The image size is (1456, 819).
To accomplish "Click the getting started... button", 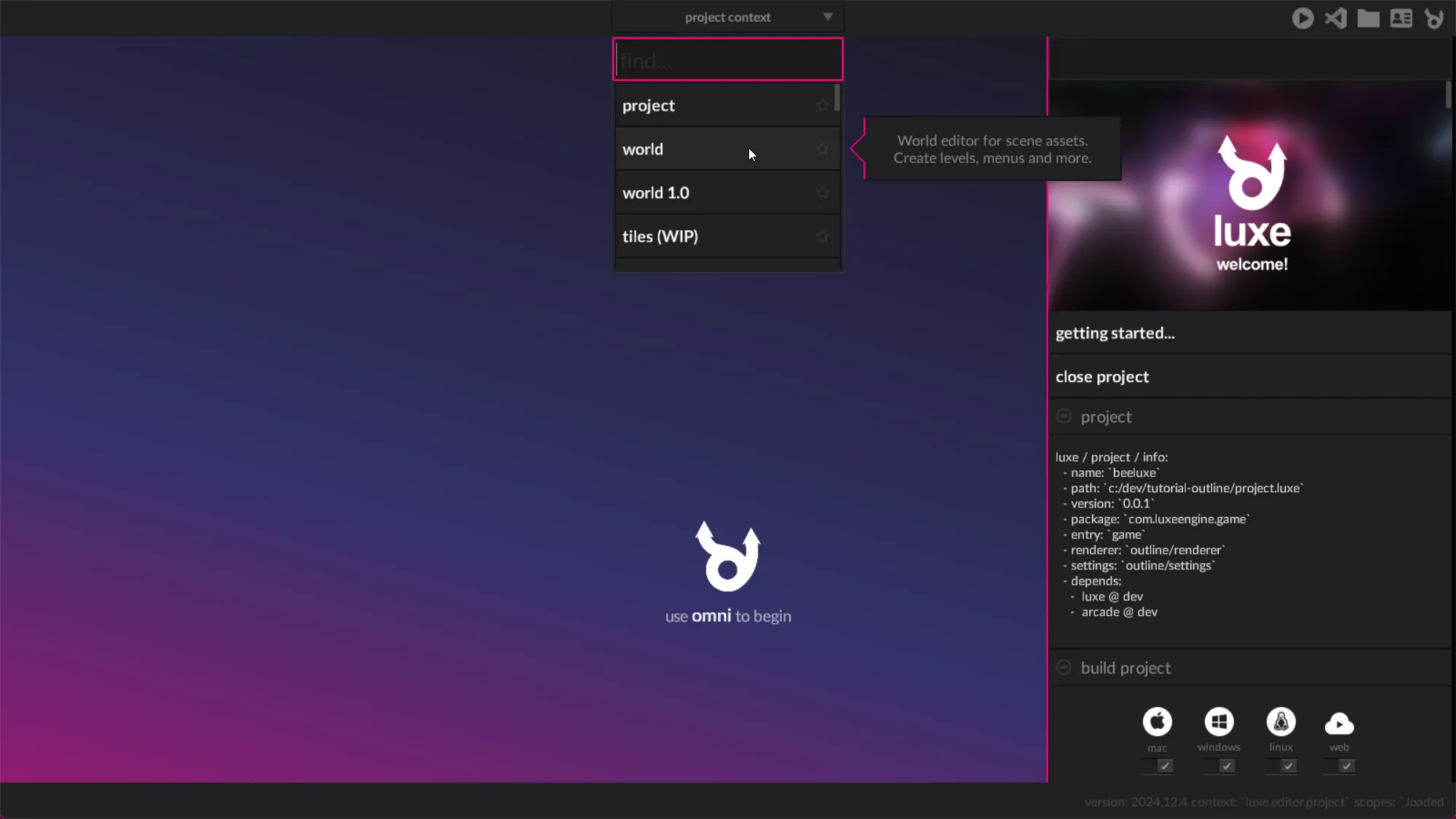I will [1115, 333].
